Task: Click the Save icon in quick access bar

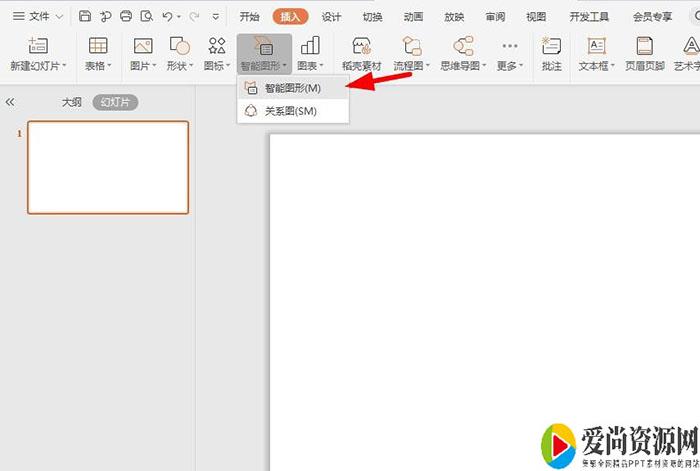Action: pos(85,16)
